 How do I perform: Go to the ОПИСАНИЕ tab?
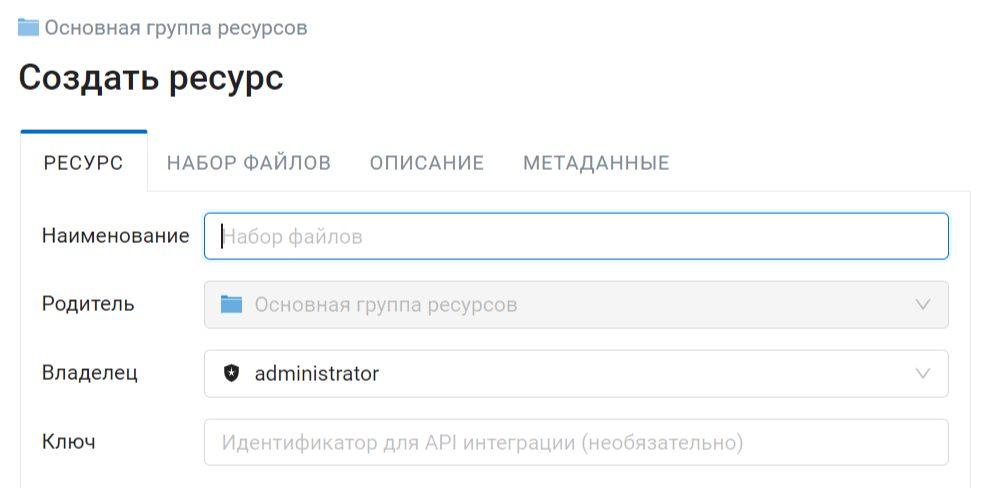427,163
